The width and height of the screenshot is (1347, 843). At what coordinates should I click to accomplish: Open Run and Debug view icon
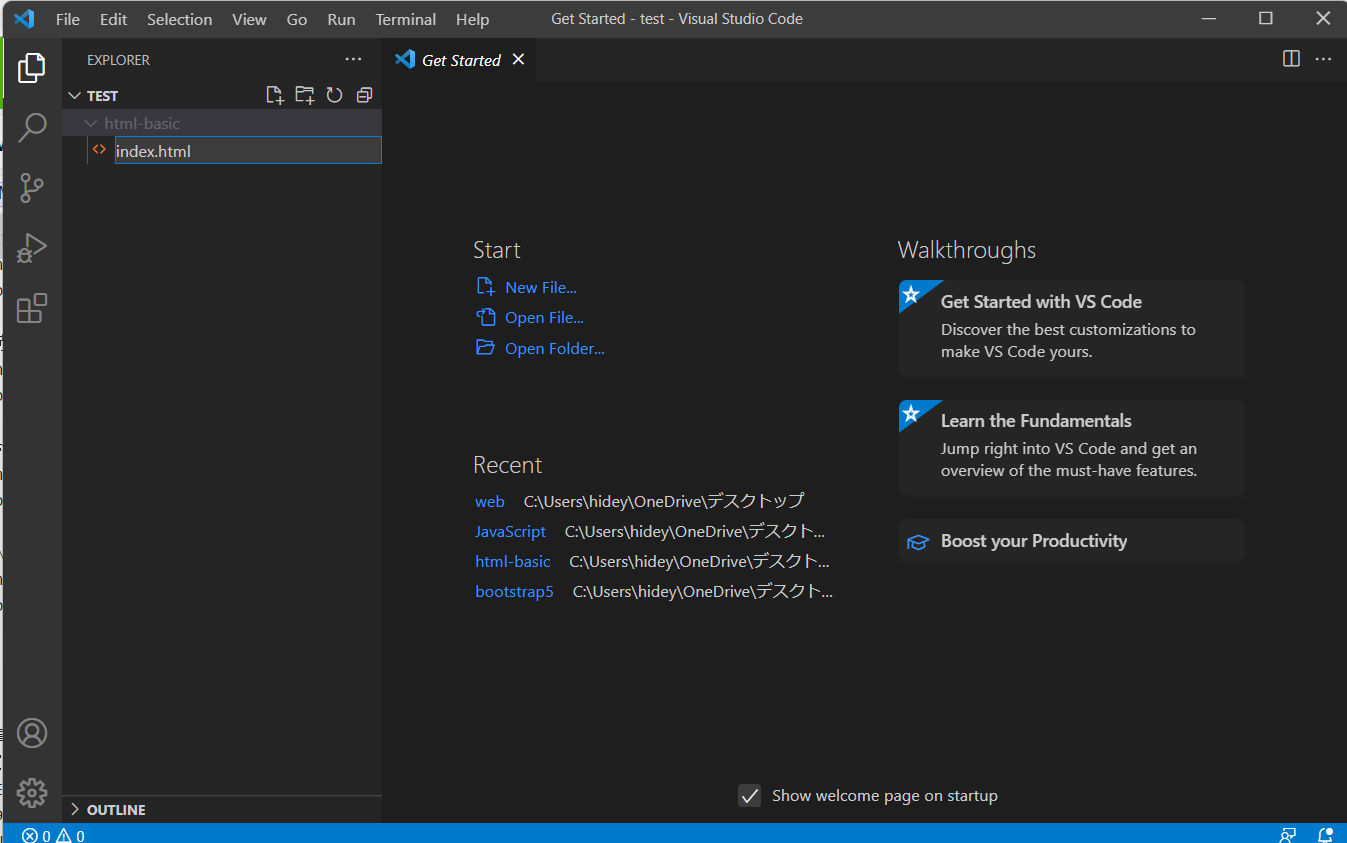(x=32, y=248)
